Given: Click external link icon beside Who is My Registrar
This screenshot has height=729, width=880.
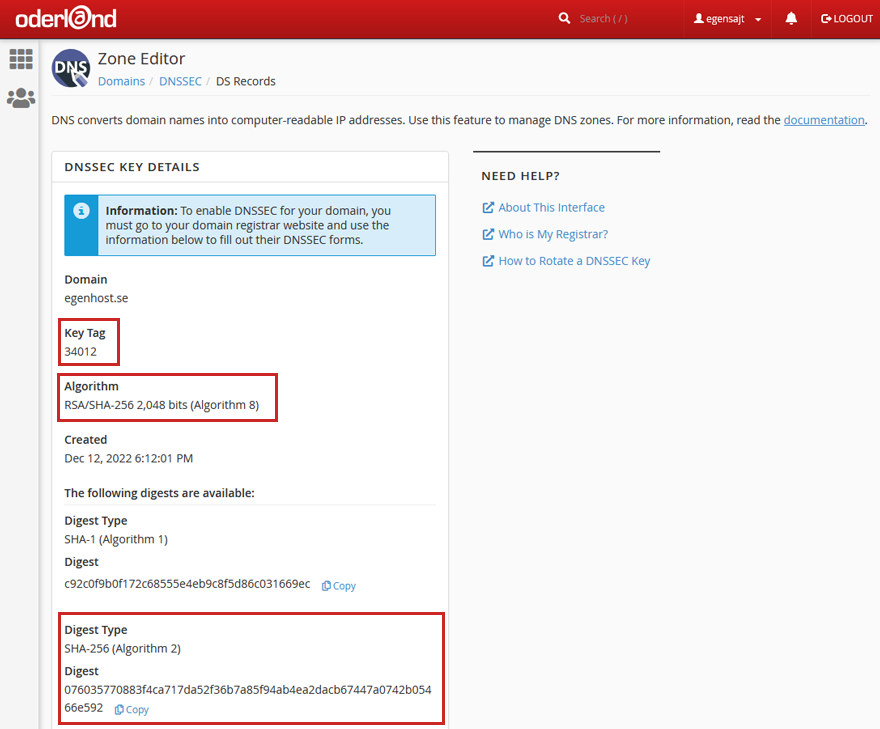Looking at the screenshot, I should tap(488, 234).
